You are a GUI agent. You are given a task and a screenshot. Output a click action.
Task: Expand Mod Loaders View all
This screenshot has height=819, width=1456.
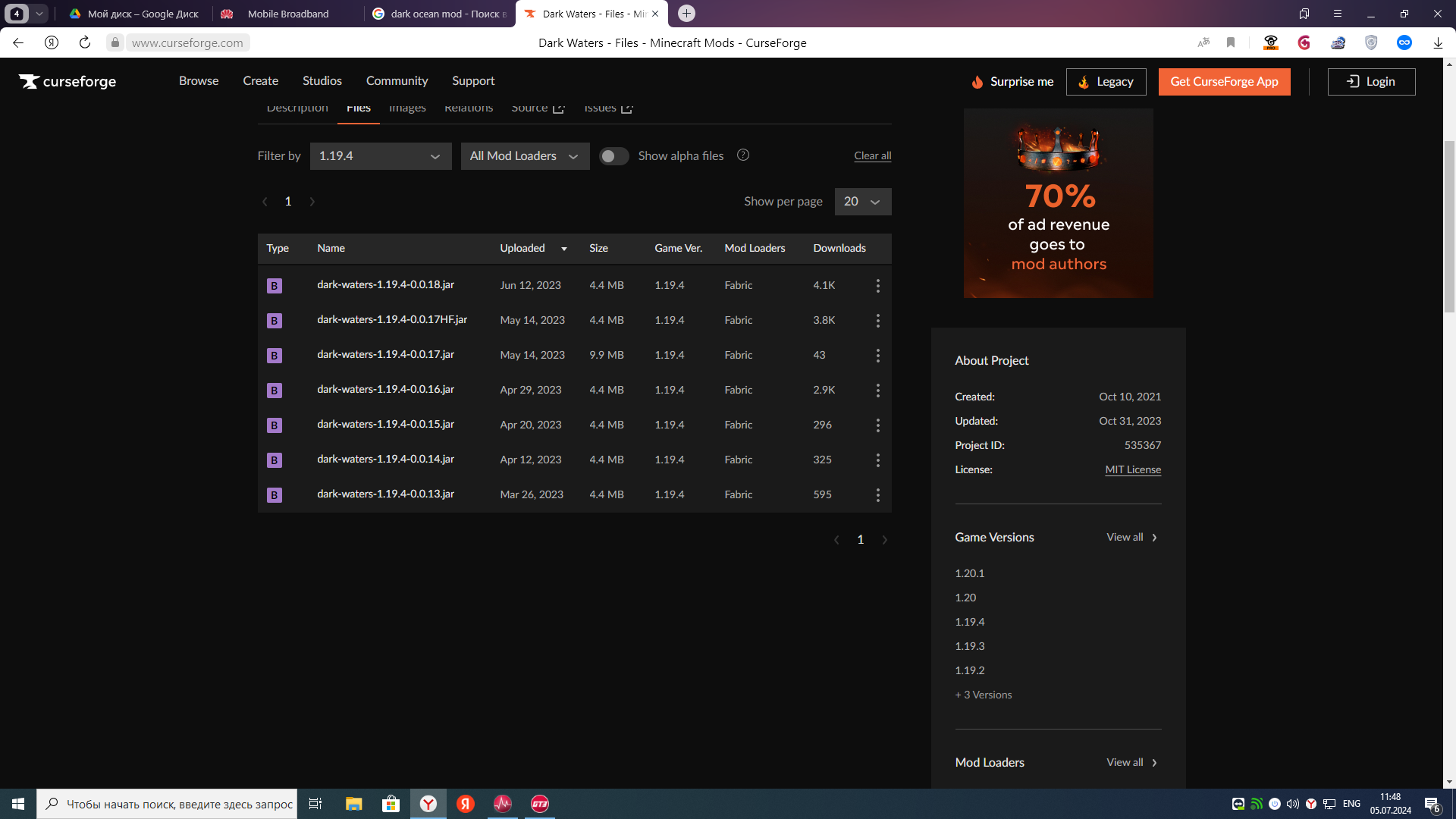[1132, 763]
